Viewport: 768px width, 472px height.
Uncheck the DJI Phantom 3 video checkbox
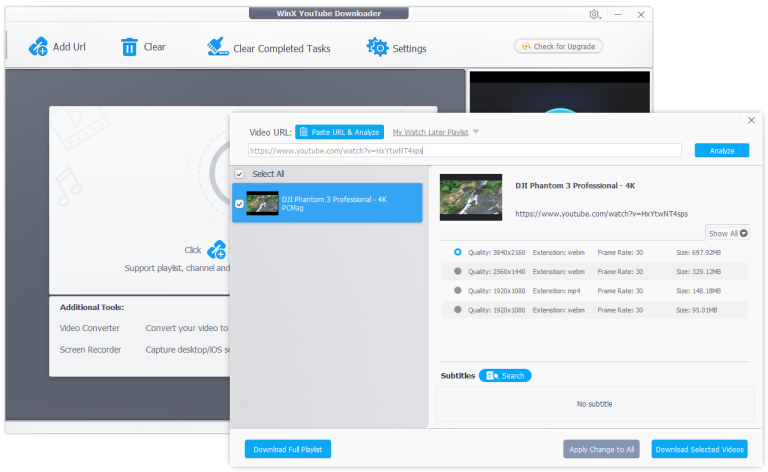239,204
